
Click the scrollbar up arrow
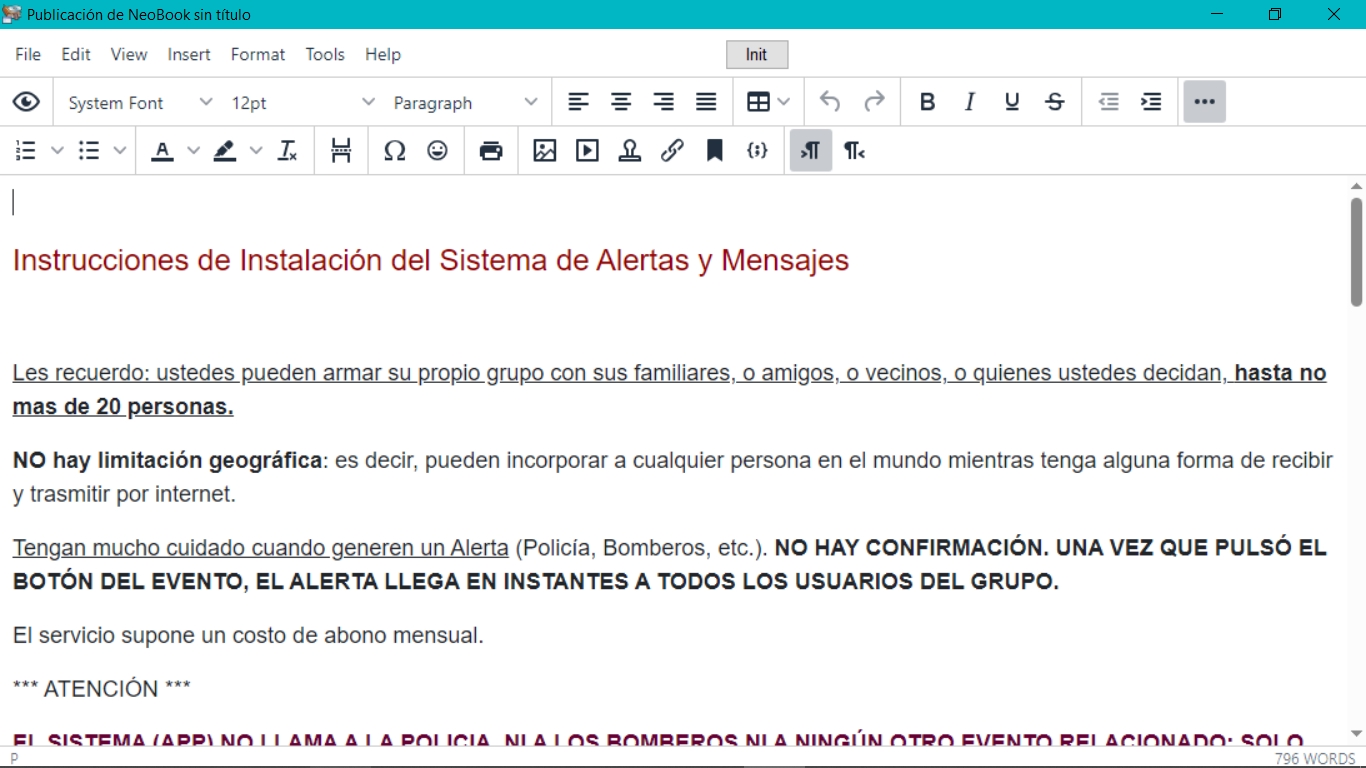pyautogui.click(x=1357, y=186)
